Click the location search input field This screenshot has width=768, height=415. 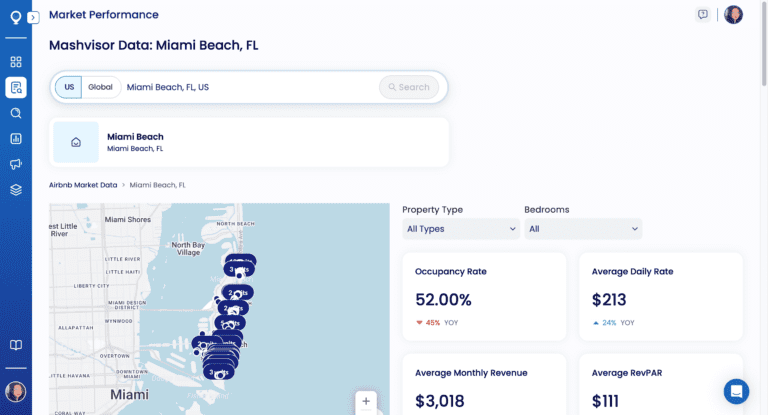point(250,87)
